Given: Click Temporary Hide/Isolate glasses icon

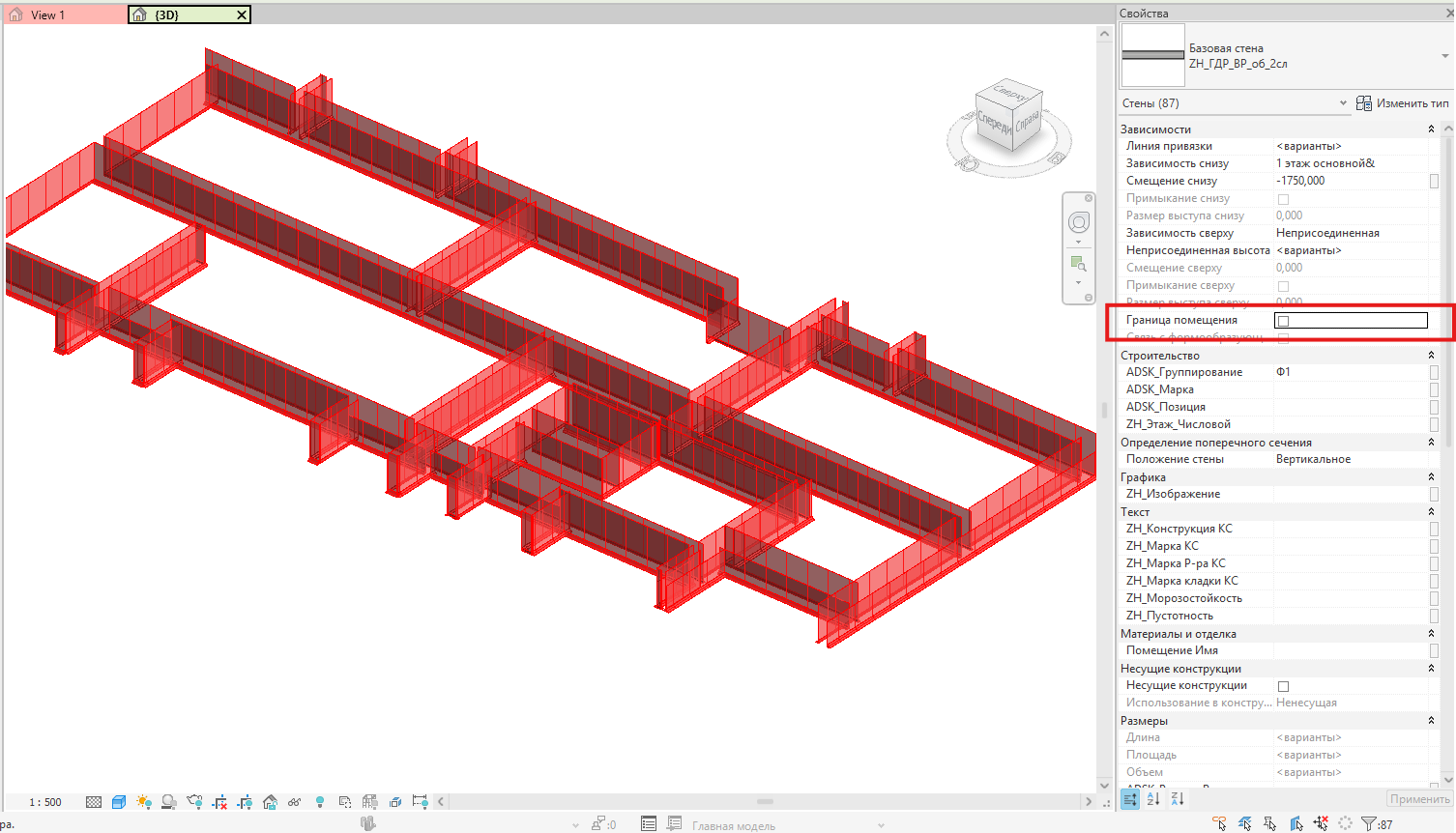Looking at the screenshot, I should (294, 802).
